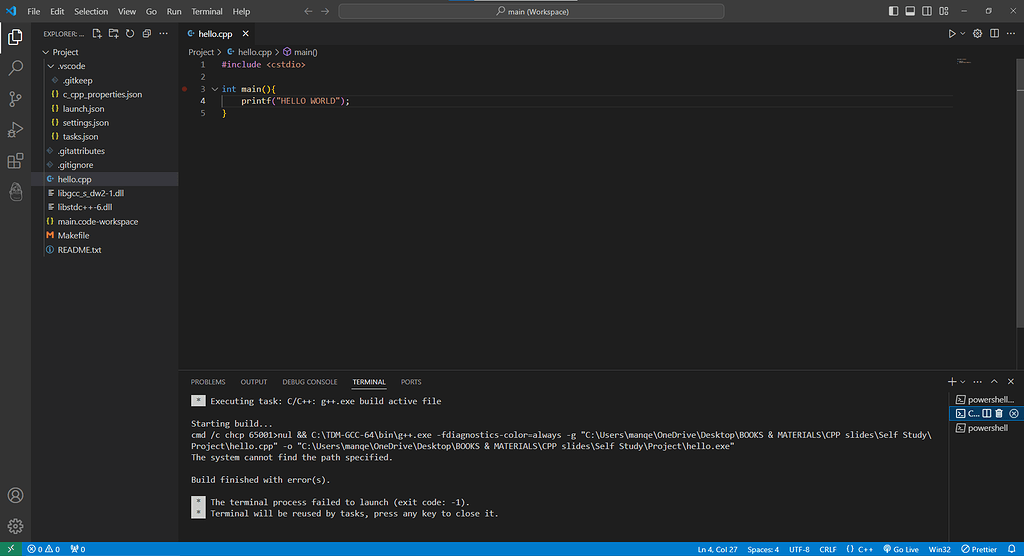Collapse all folders in Explorer
1024x556 pixels.
[x=146, y=33]
